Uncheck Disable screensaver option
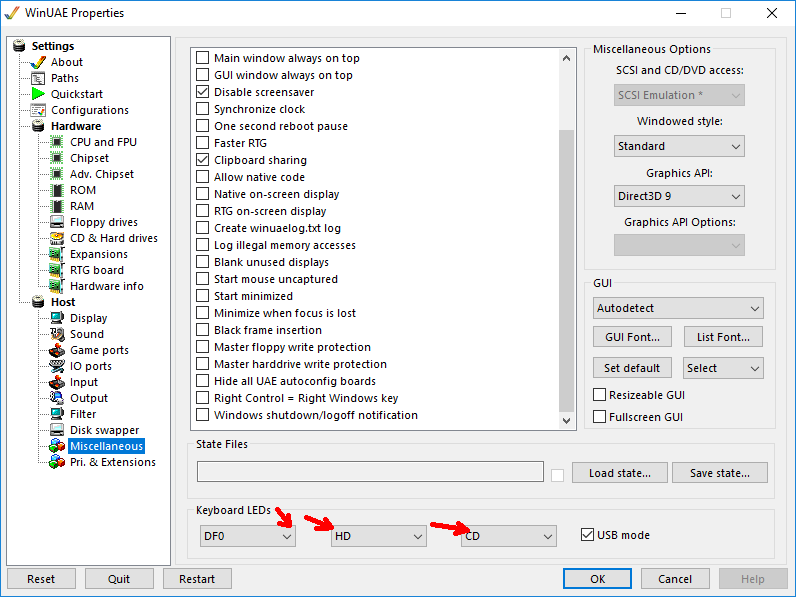Screen dimensions: 796x597 click(203, 92)
